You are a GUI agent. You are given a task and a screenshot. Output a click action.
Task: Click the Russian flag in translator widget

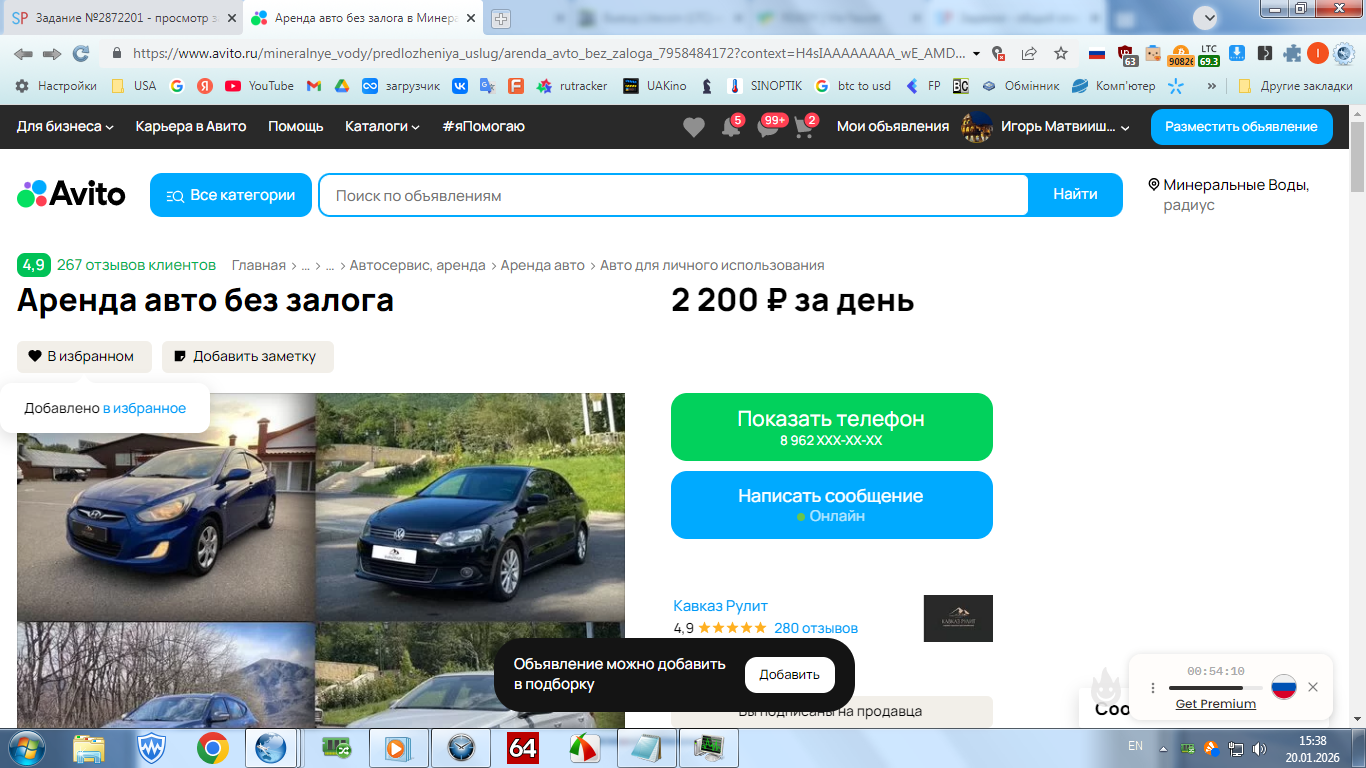pyautogui.click(x=1284, y=687)
